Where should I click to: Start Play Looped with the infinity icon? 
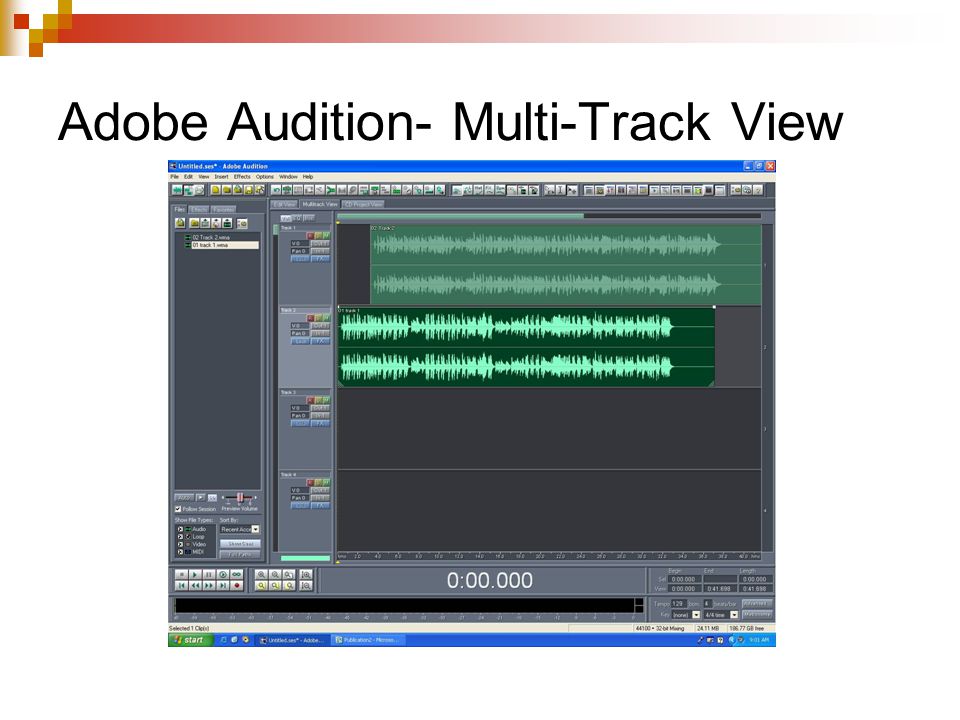[237, 575]
